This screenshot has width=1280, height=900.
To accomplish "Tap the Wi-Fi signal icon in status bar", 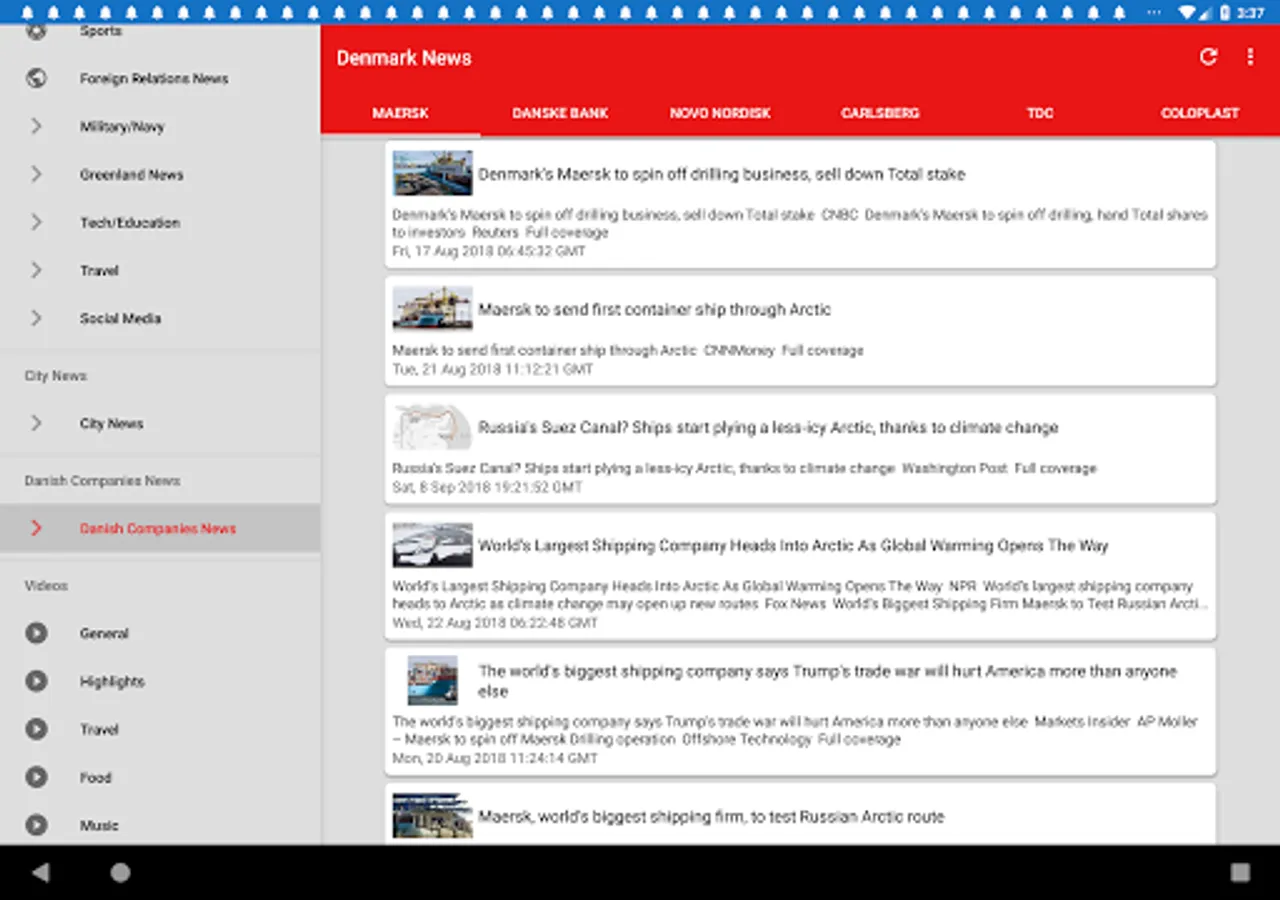I will click(1188, 12).
